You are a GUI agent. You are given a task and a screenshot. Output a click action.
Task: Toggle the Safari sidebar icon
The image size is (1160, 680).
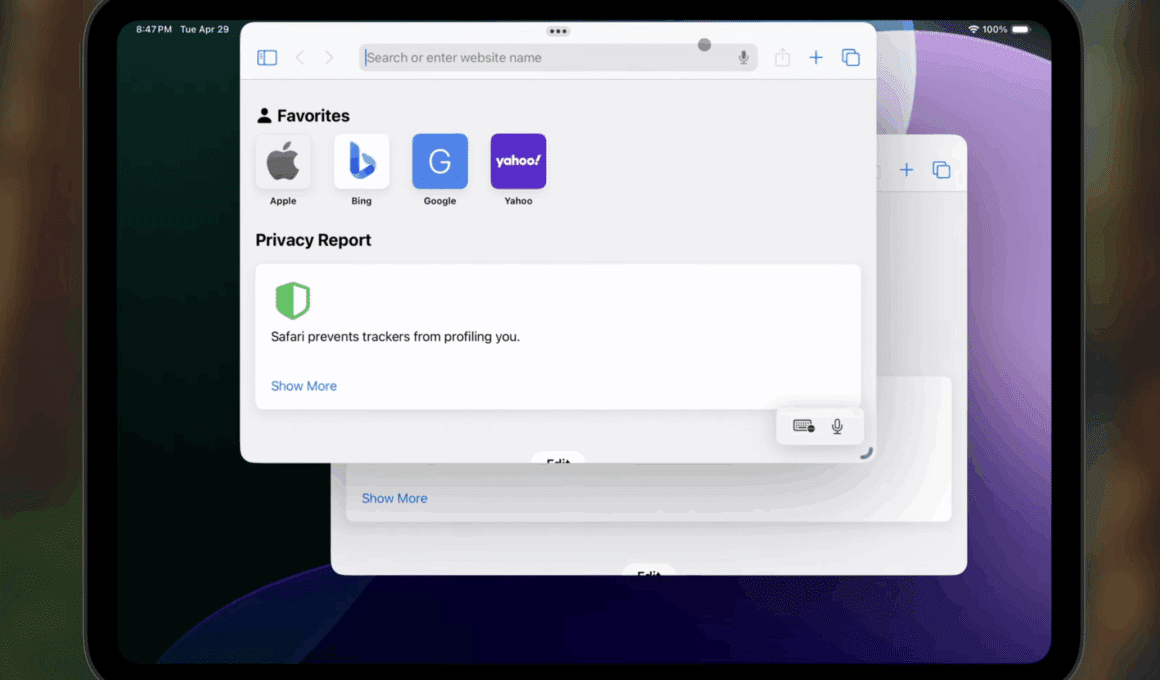click(x=267, y=58)
